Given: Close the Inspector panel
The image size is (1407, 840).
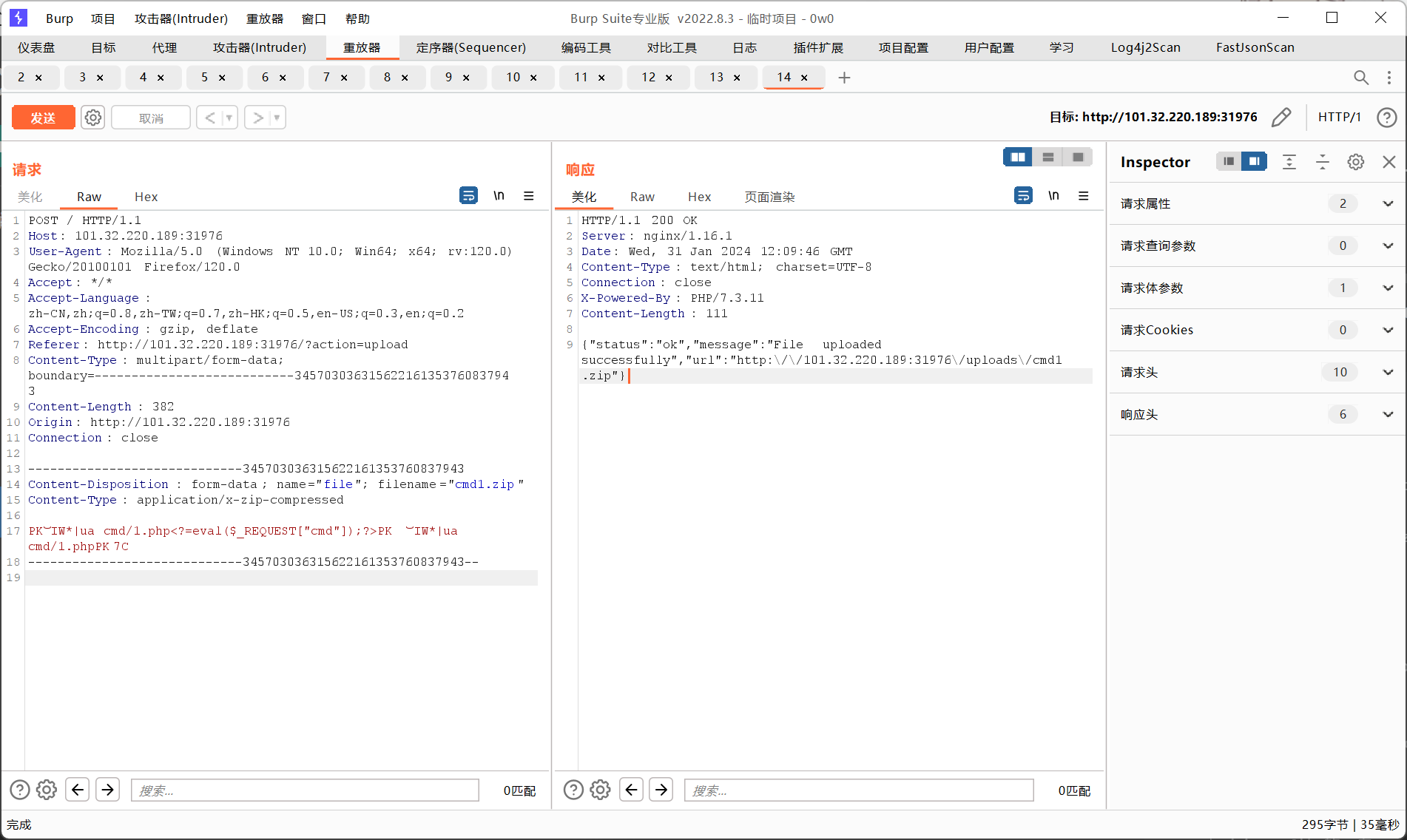Looking at the screenshot, I should point(1389,162).
